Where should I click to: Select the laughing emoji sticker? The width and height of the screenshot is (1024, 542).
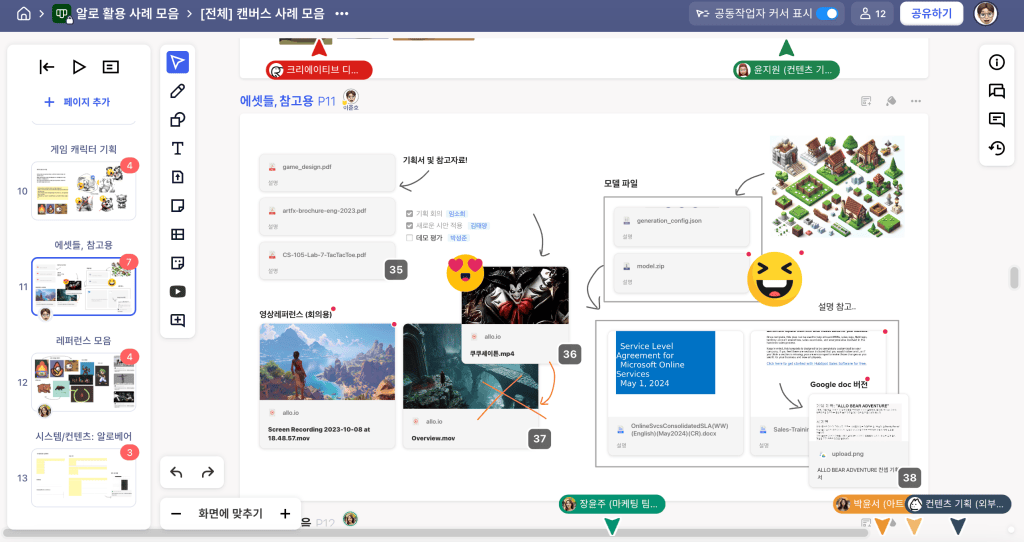775,279
